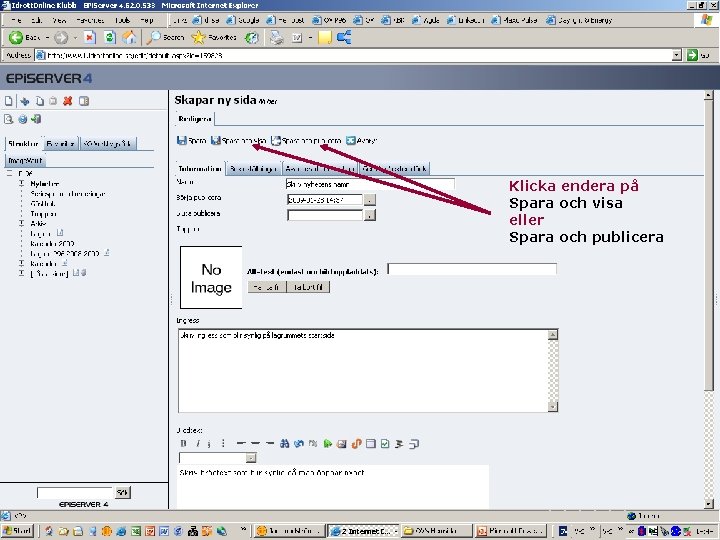Viewport: 720px width, 540px height.
Task: Click the browser Favorites star button
Action: click(214, 37)
